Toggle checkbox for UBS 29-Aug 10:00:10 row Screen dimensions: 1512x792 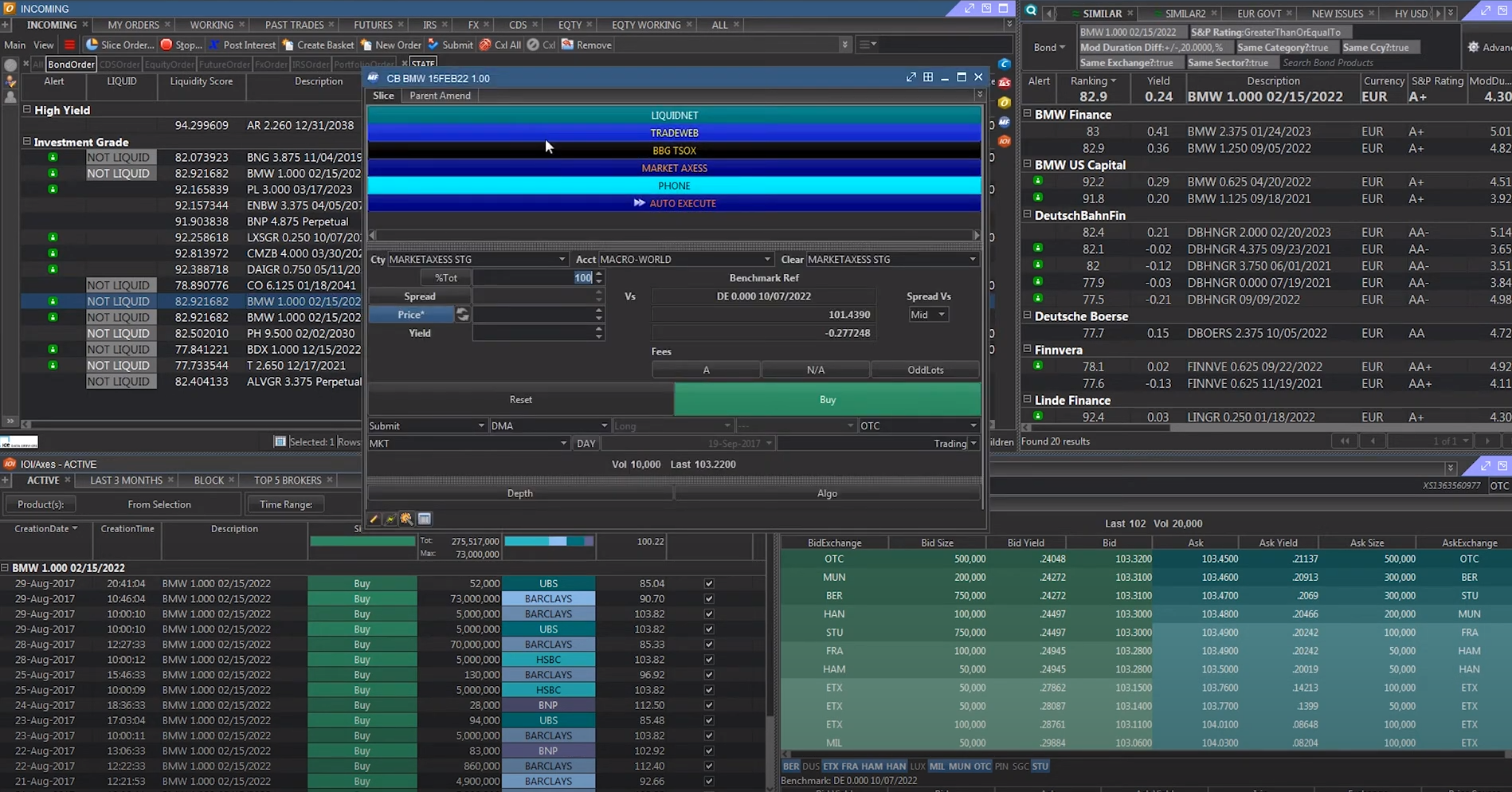coord(709,629)
